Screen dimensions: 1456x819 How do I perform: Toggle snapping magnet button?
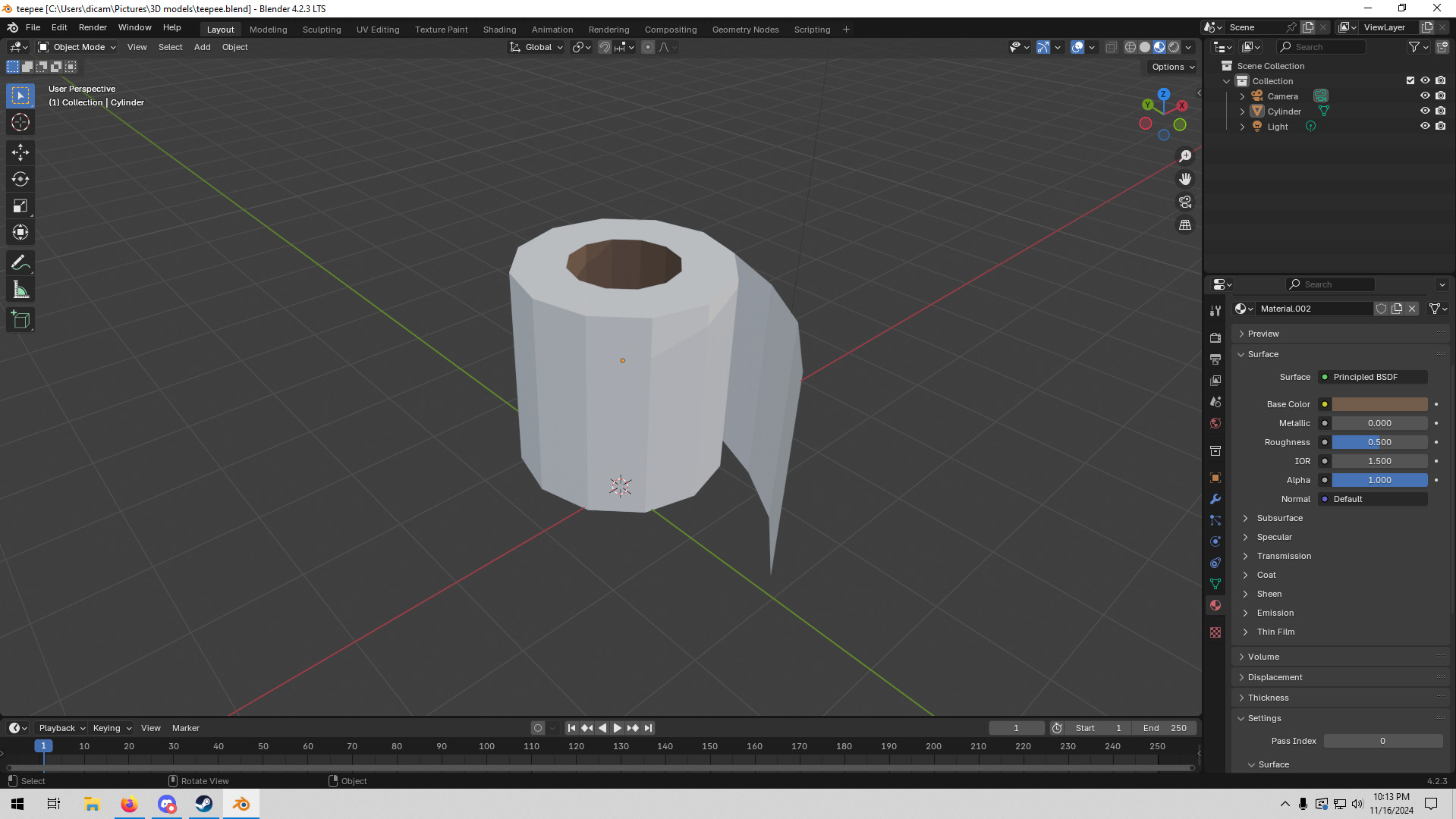pyautogui.click(x=605, y=47)
